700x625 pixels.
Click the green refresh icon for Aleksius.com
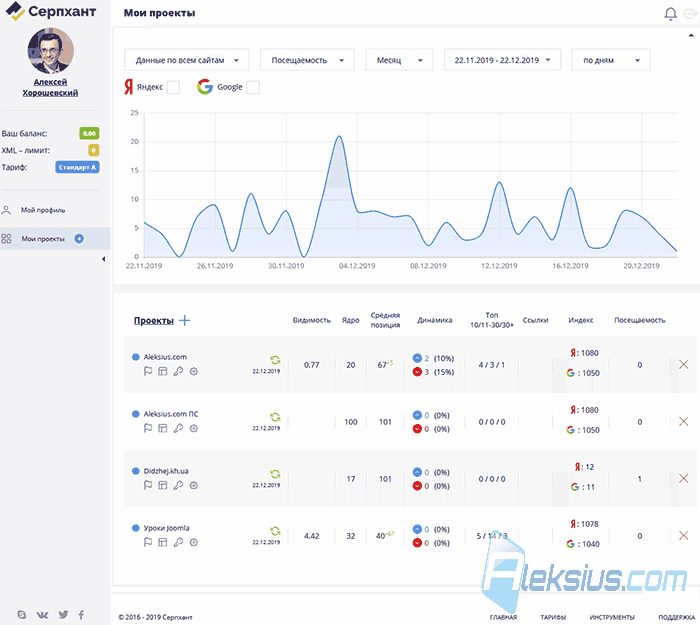(x=275, y=360)
